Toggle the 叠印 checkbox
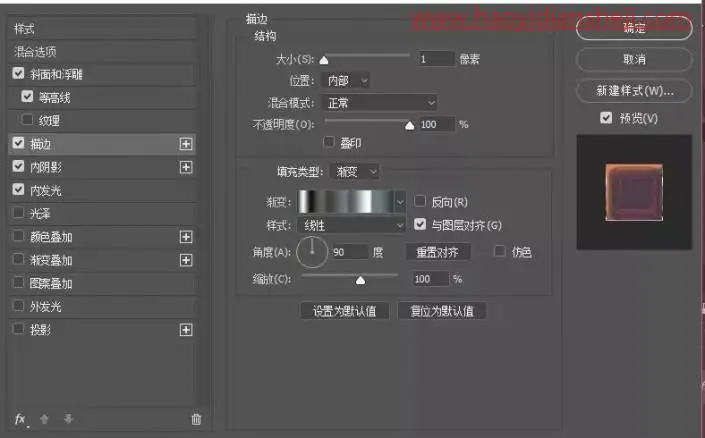 click(x=329, y=142)
